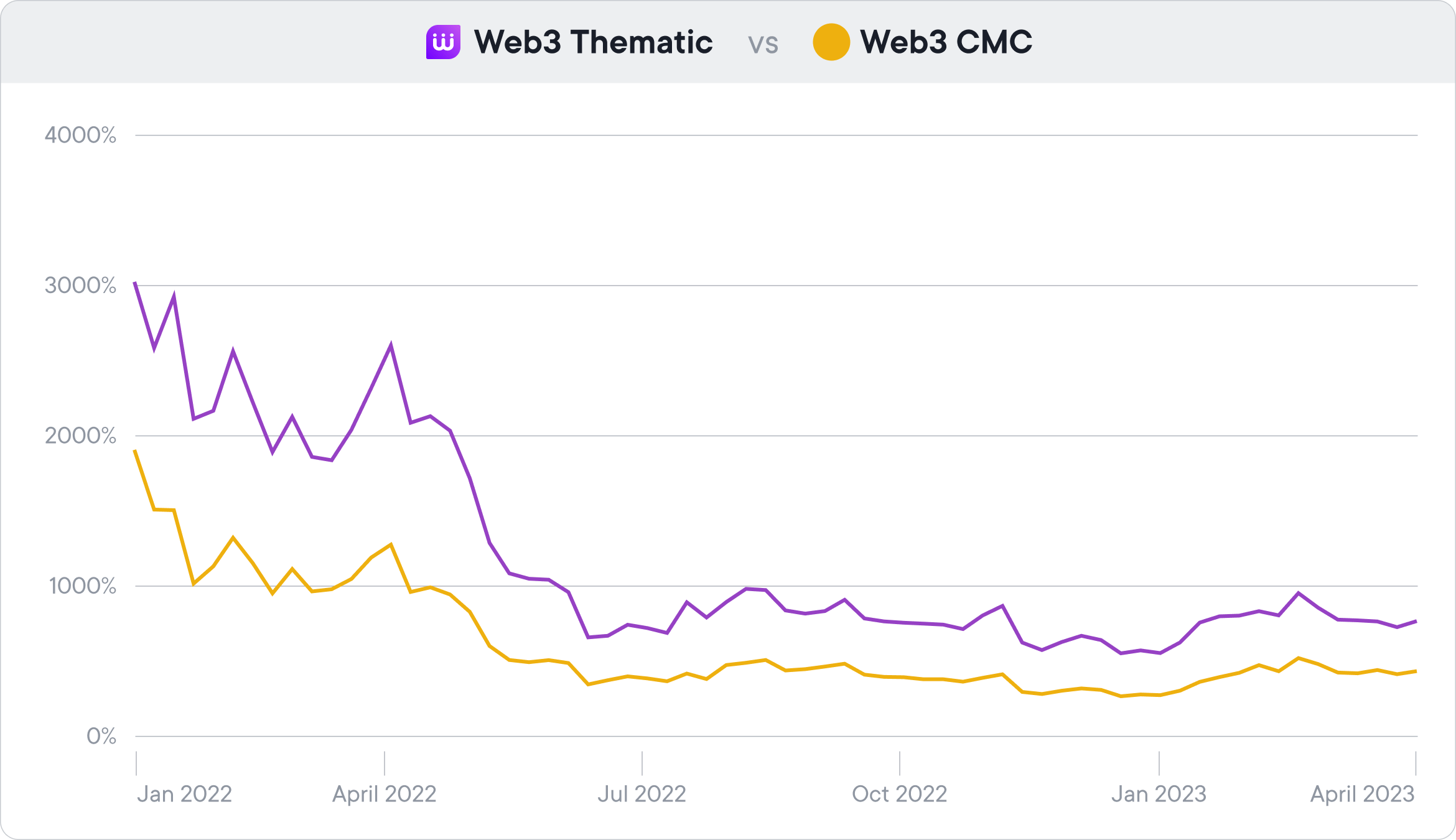
Task: Select the Web3 Thematic legend label
Action: (x=593, y=42)
